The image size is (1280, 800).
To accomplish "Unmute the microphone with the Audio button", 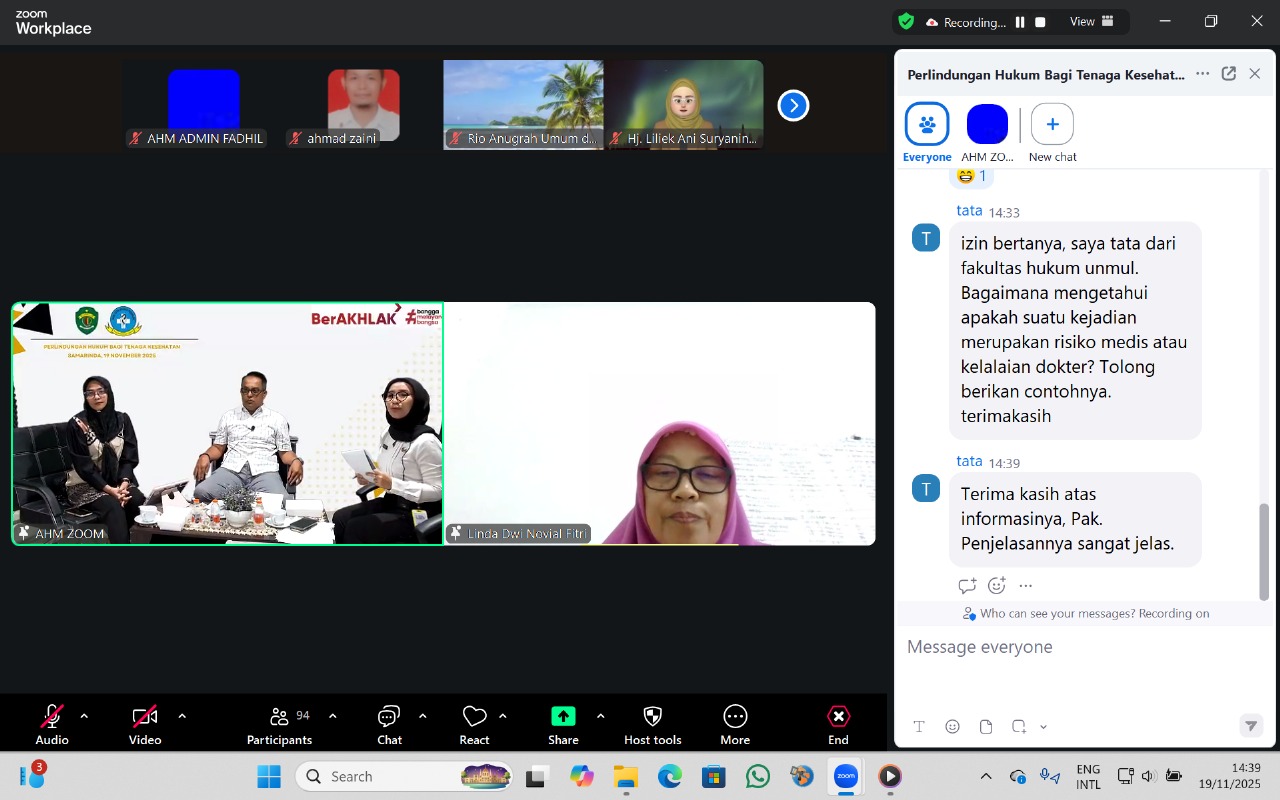I will pyautogui.click(x=52, y=724).
